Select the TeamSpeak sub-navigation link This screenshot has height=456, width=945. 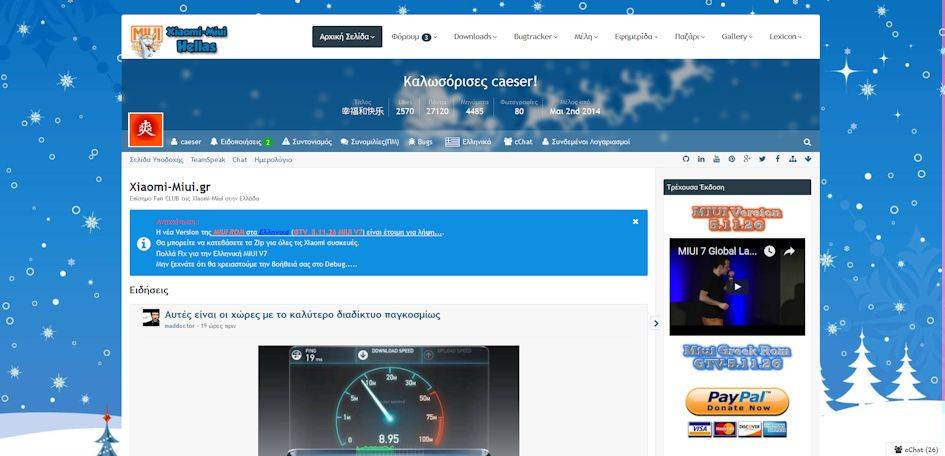pos(208,160)
